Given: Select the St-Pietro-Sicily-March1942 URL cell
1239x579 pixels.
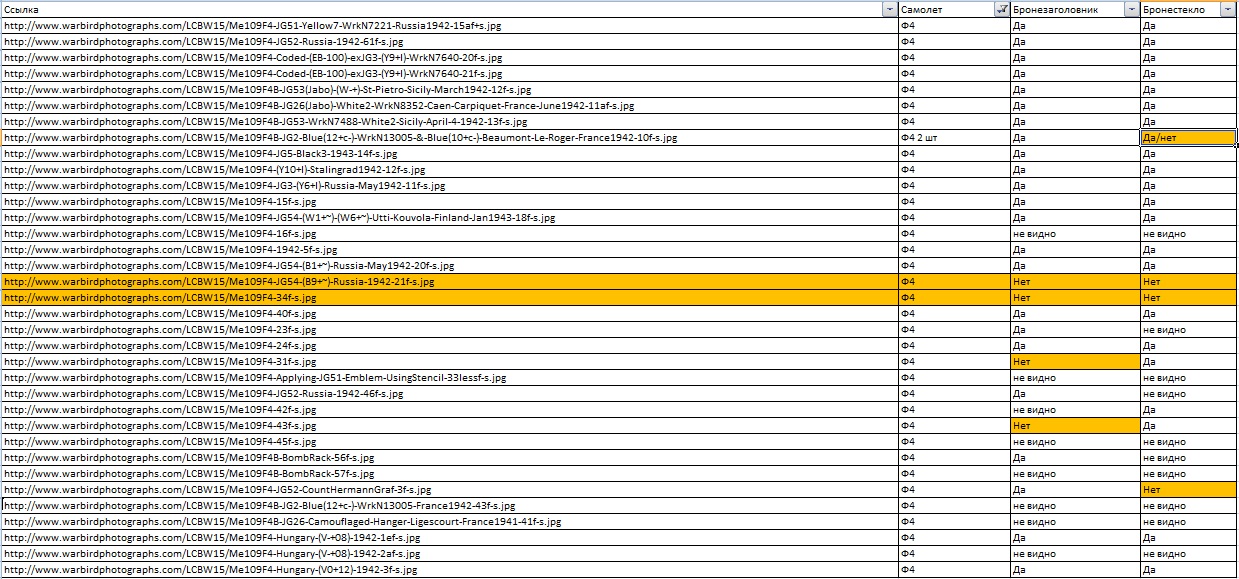Looking at the screenshot, I should coord(449,89).
